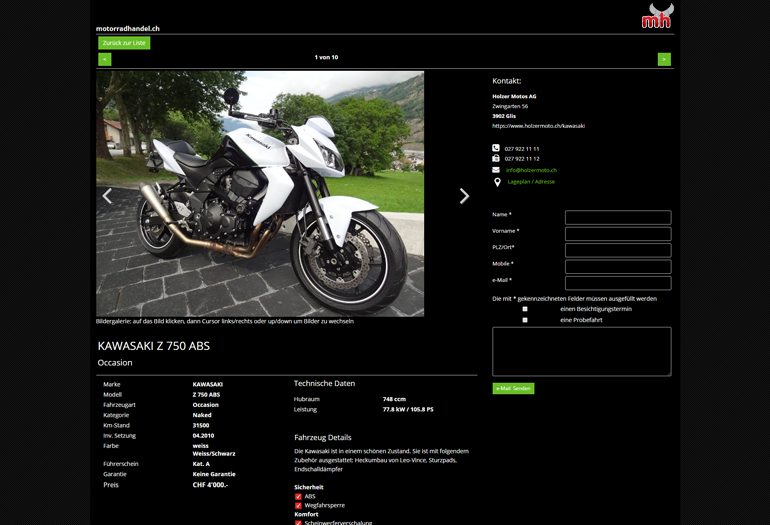The width and height of the screenshot is (770, 525).
Task: Open the holzermoto.ch/kawasaki website link
Action: 538,126
